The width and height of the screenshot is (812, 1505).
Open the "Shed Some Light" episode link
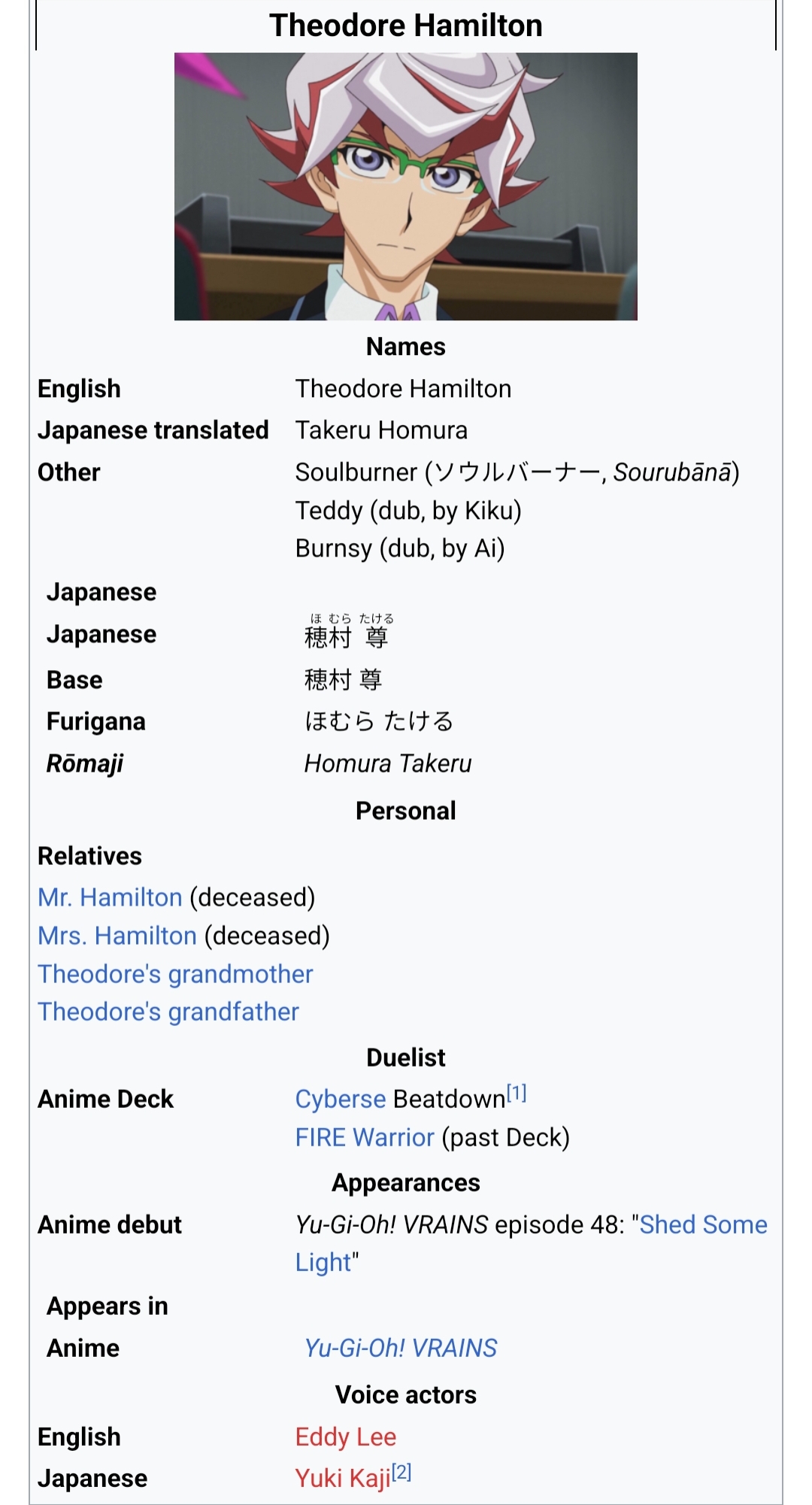(x=532, y=1243)
